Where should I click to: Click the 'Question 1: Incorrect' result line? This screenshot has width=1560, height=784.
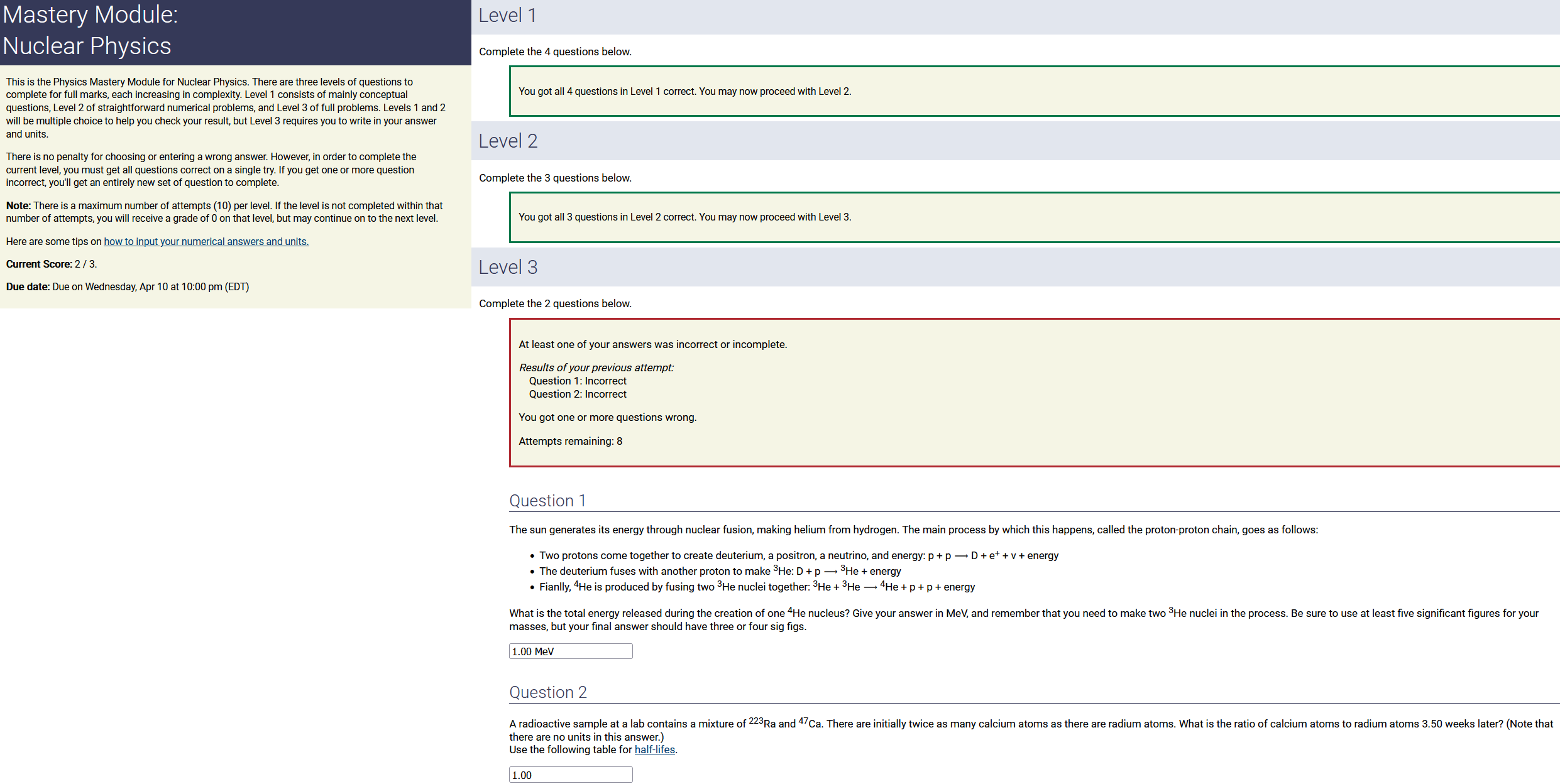(577, 381)
